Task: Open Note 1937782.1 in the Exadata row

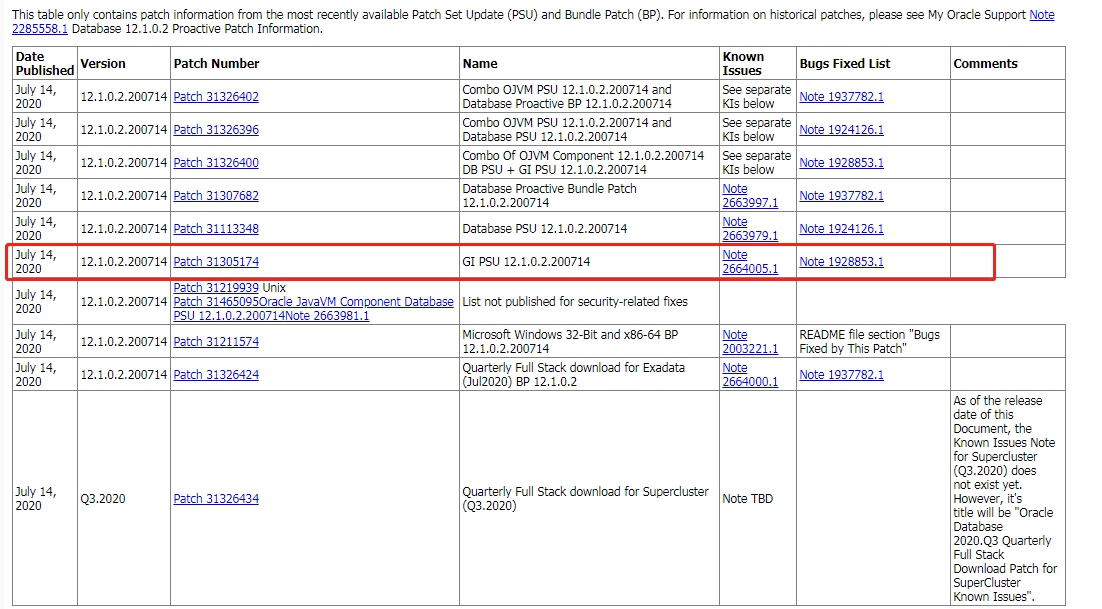Action: point(841,375)
